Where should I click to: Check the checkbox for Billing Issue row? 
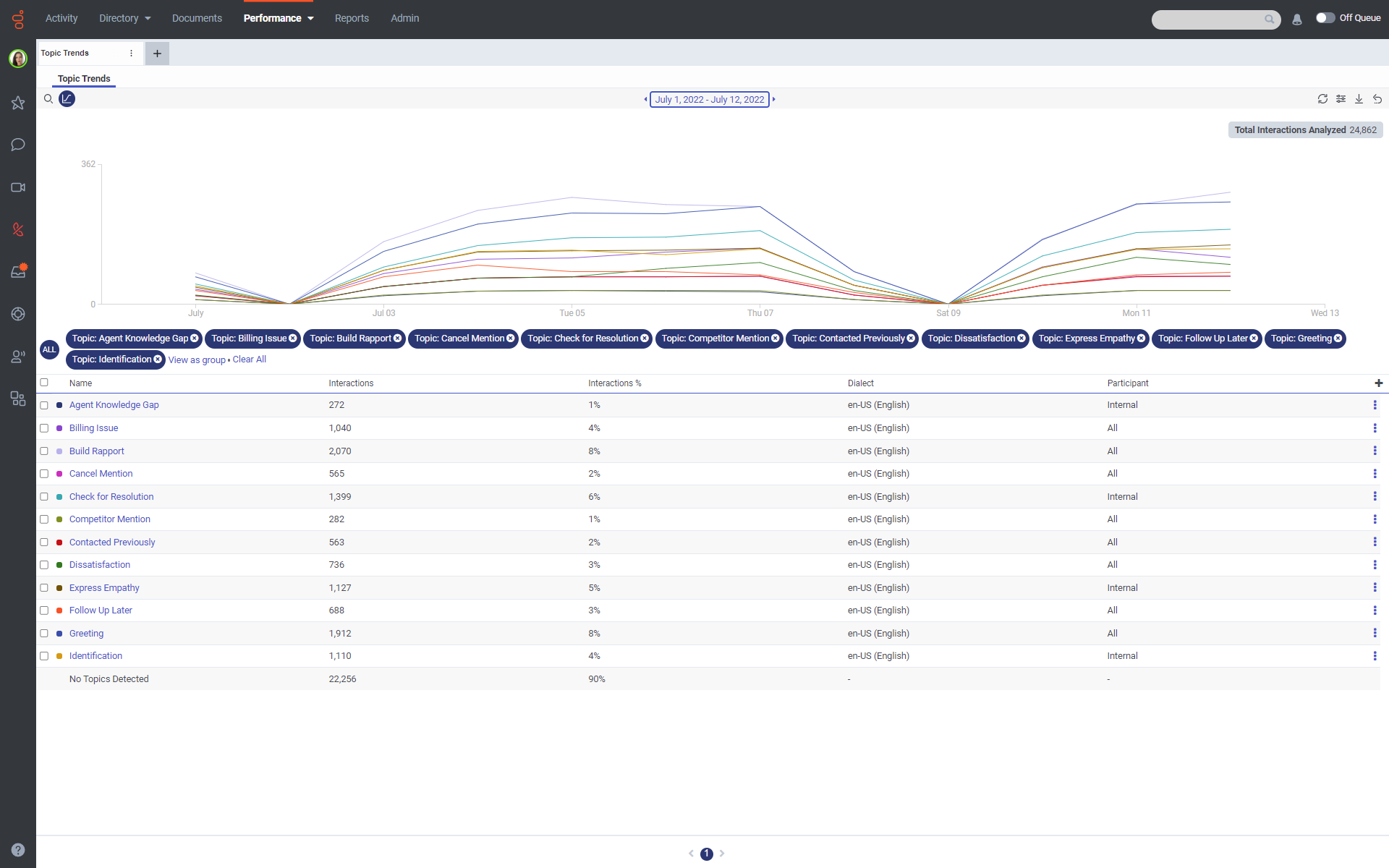44,428
